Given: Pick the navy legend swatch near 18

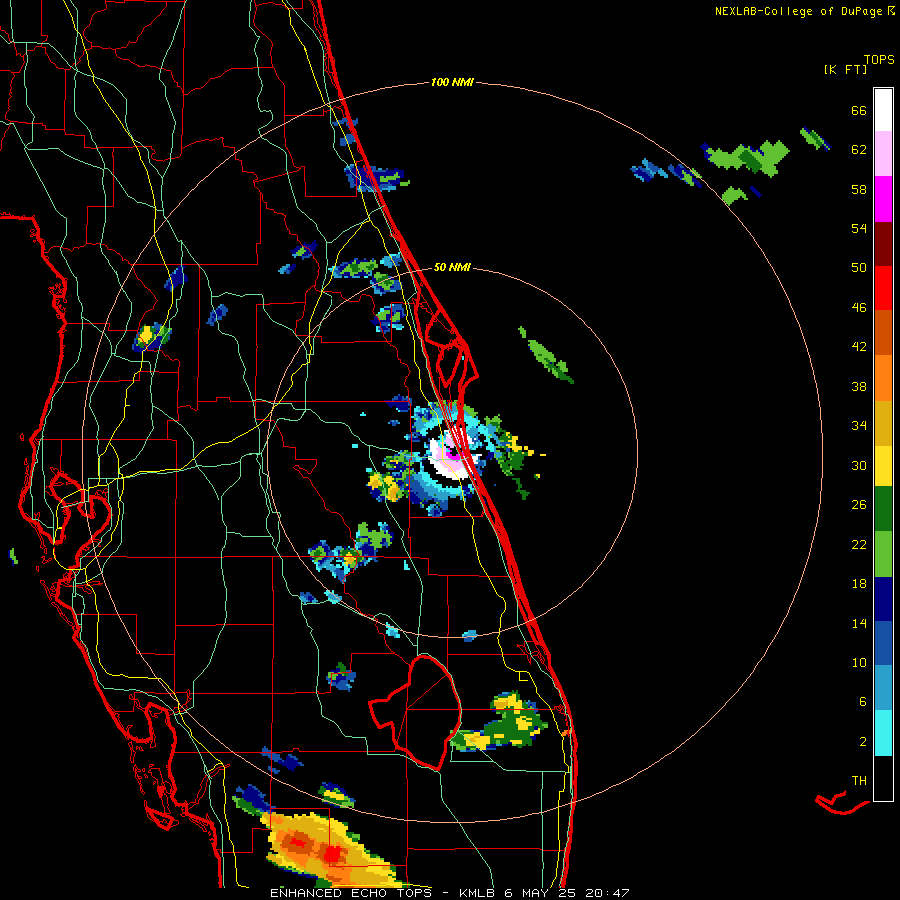Looking at the screenshot, I should [883, 599].
